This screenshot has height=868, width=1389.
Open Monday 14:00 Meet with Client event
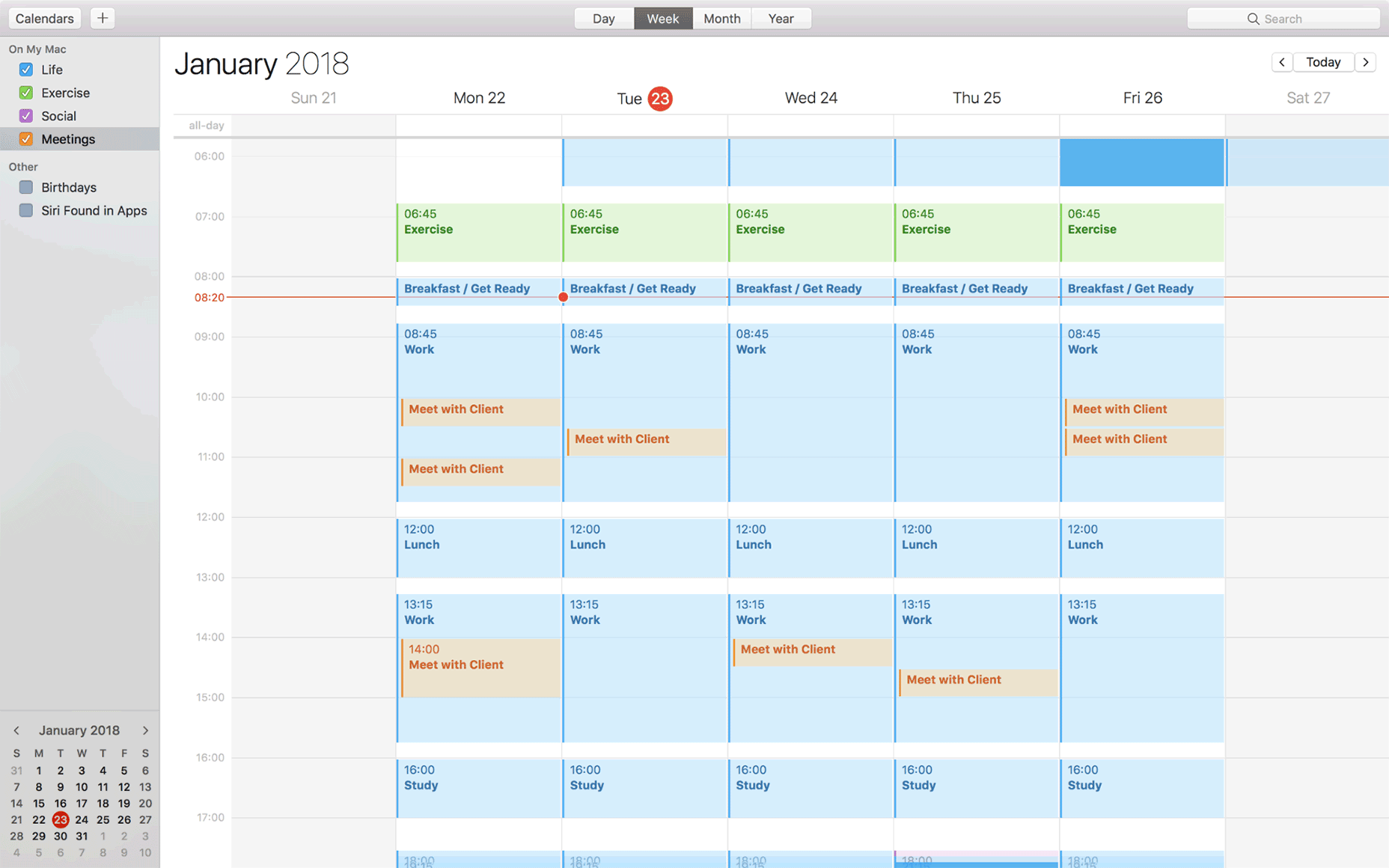pyautogui.click(x=481, y=667)
